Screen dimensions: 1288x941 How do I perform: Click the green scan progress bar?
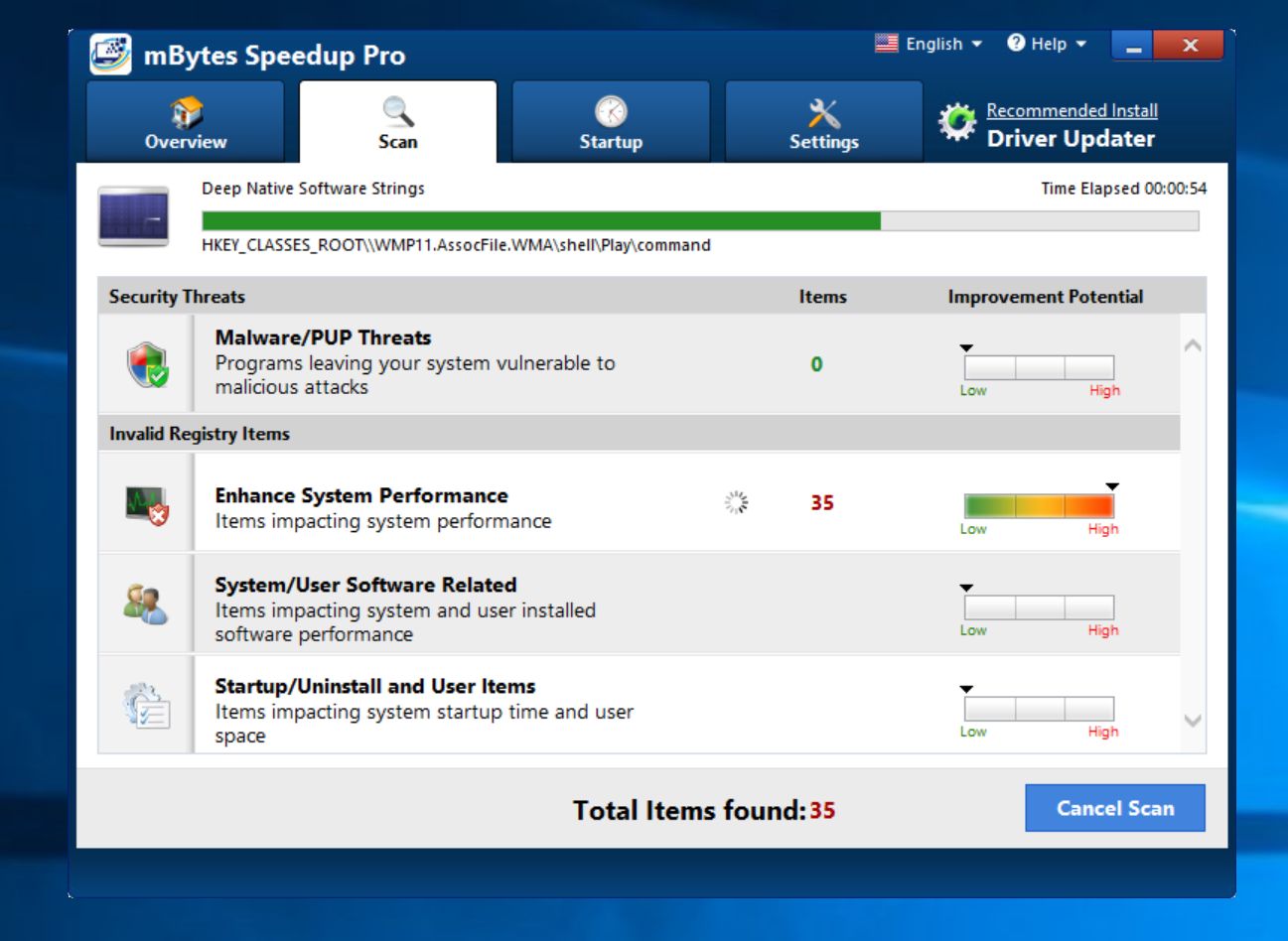pyautogui.click(x=700, y=220)
